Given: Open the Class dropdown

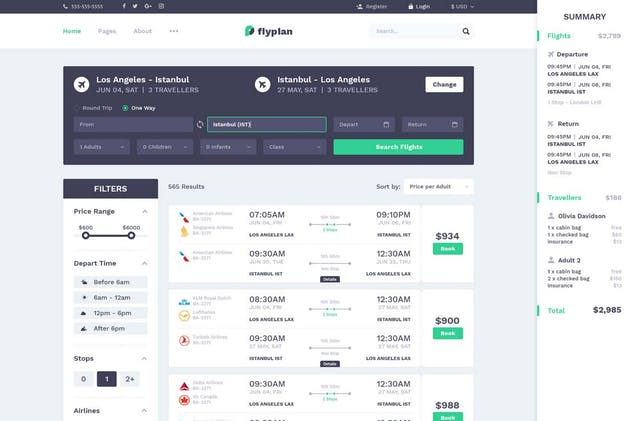Looking at the screenshot, I should coord(295,147).
